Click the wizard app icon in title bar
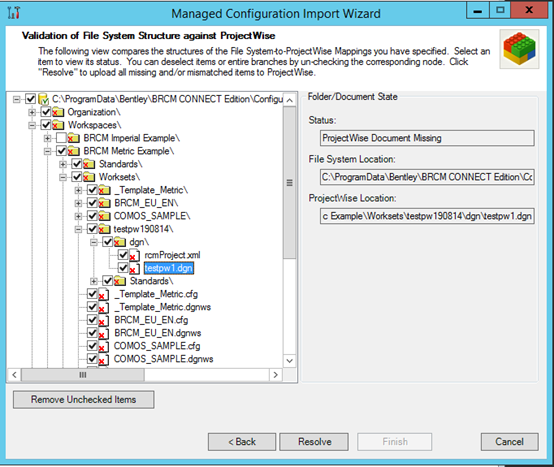Image resolution: width=554 pixels, height=467 pixels. coord(14,13)
